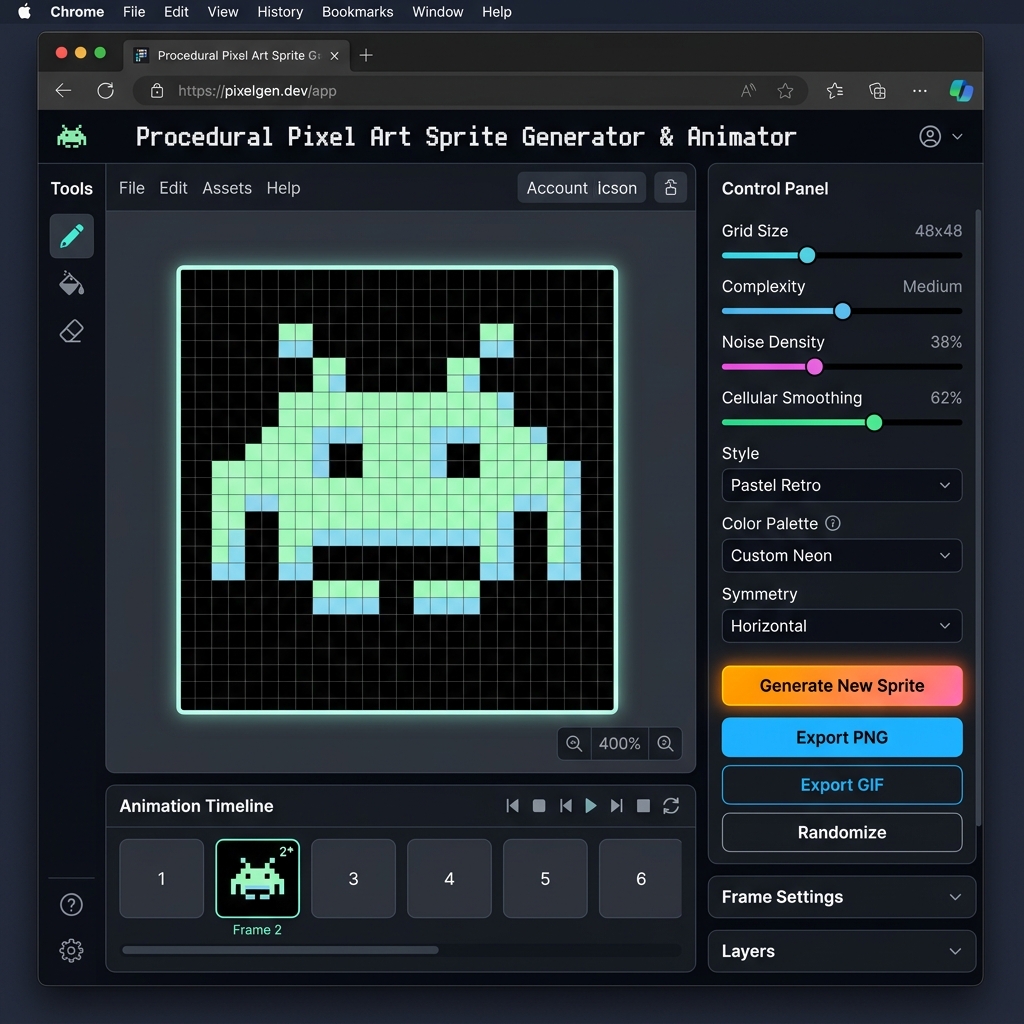Open the macOS Window menu
This screenshot has width=1024, height=1024.
click(438, 12)
